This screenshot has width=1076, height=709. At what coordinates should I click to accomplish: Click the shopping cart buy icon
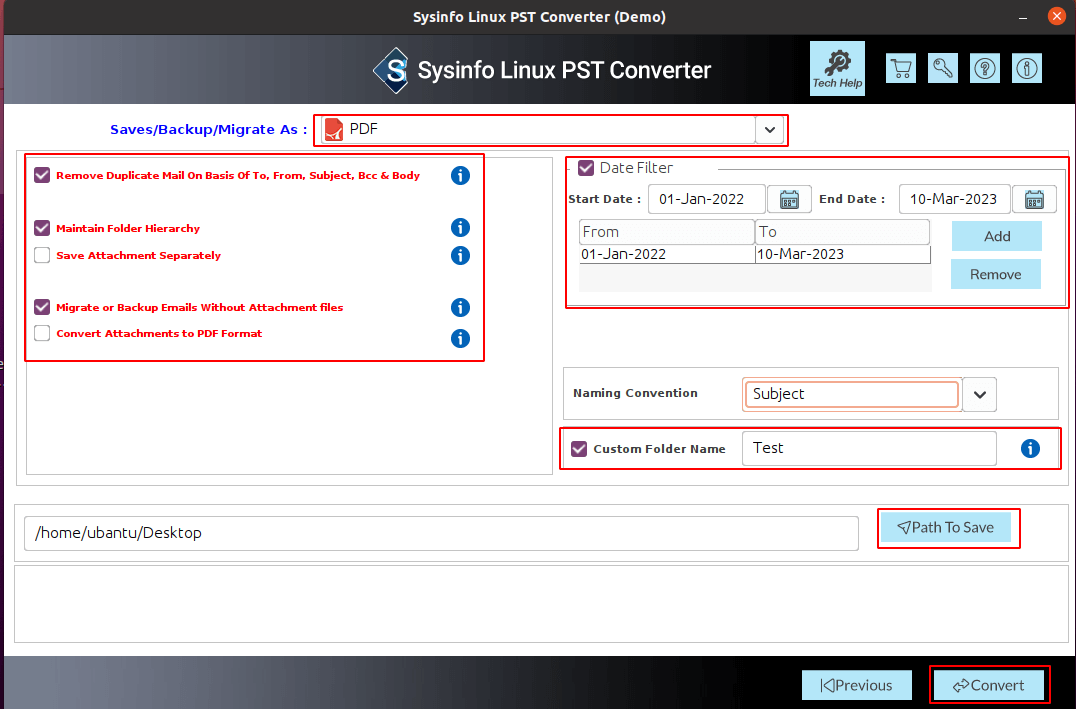point(901,68)
